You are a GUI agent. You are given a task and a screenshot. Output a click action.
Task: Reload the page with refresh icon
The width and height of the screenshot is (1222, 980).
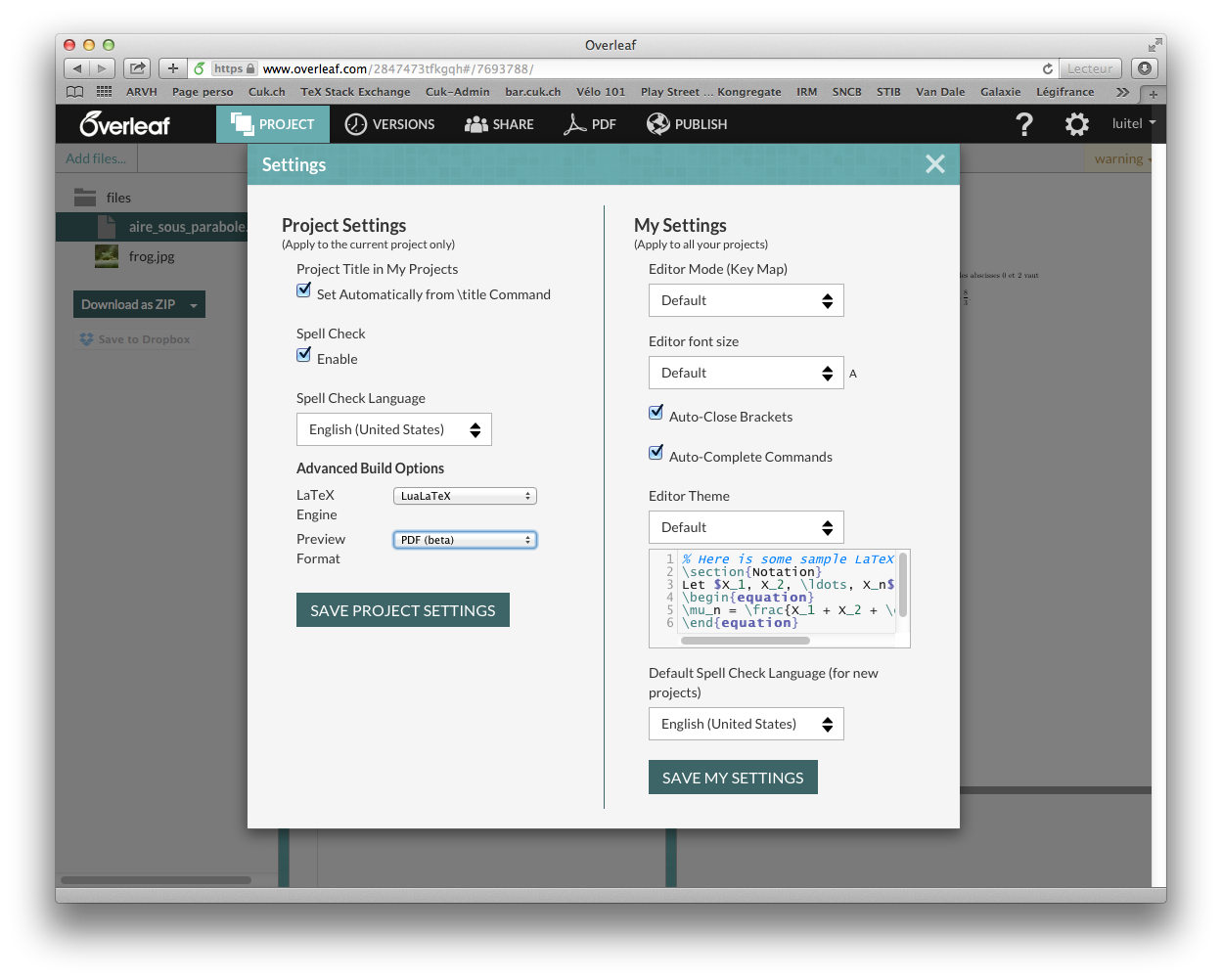click(1048, 68)
